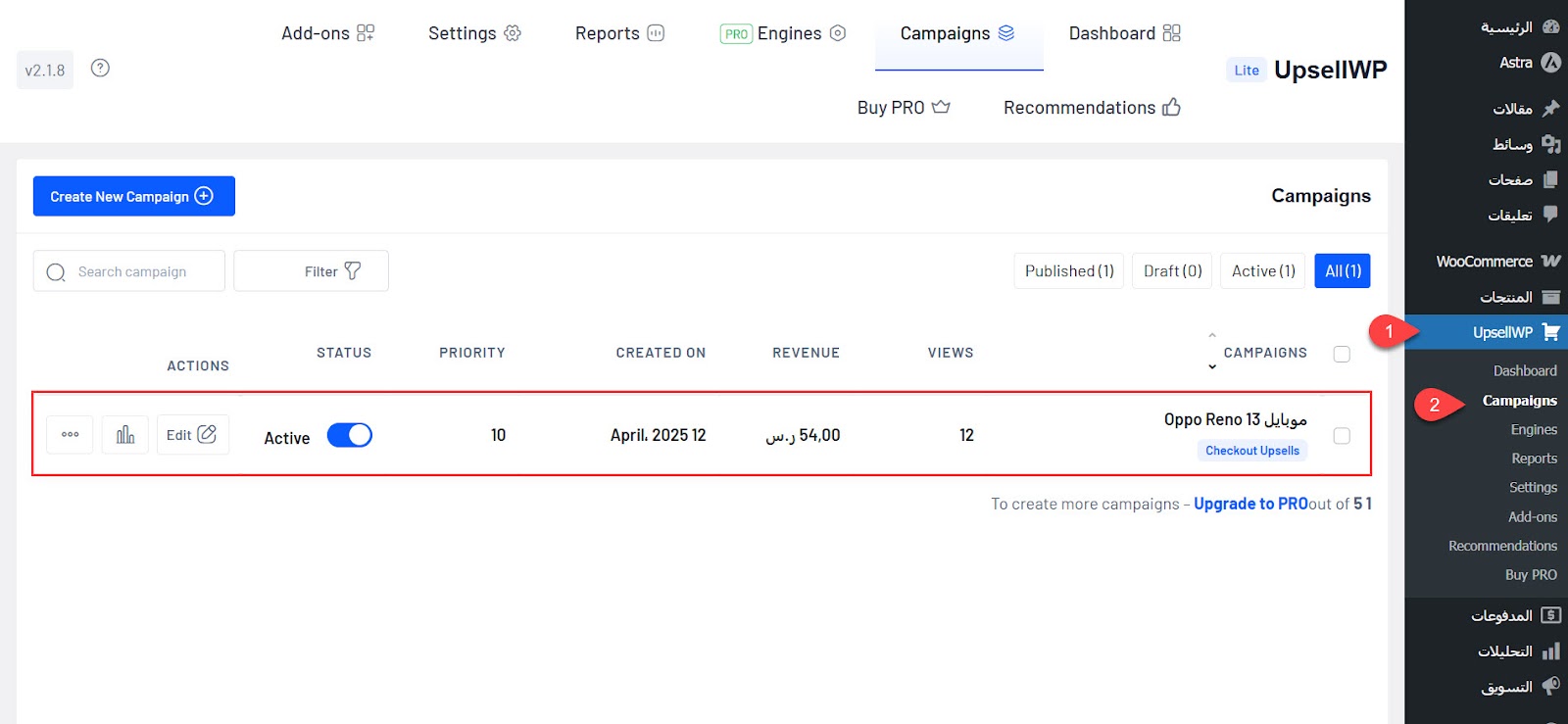Open the Filter dropdown
Screen dimensions: 1568x724
pos(312,271)
